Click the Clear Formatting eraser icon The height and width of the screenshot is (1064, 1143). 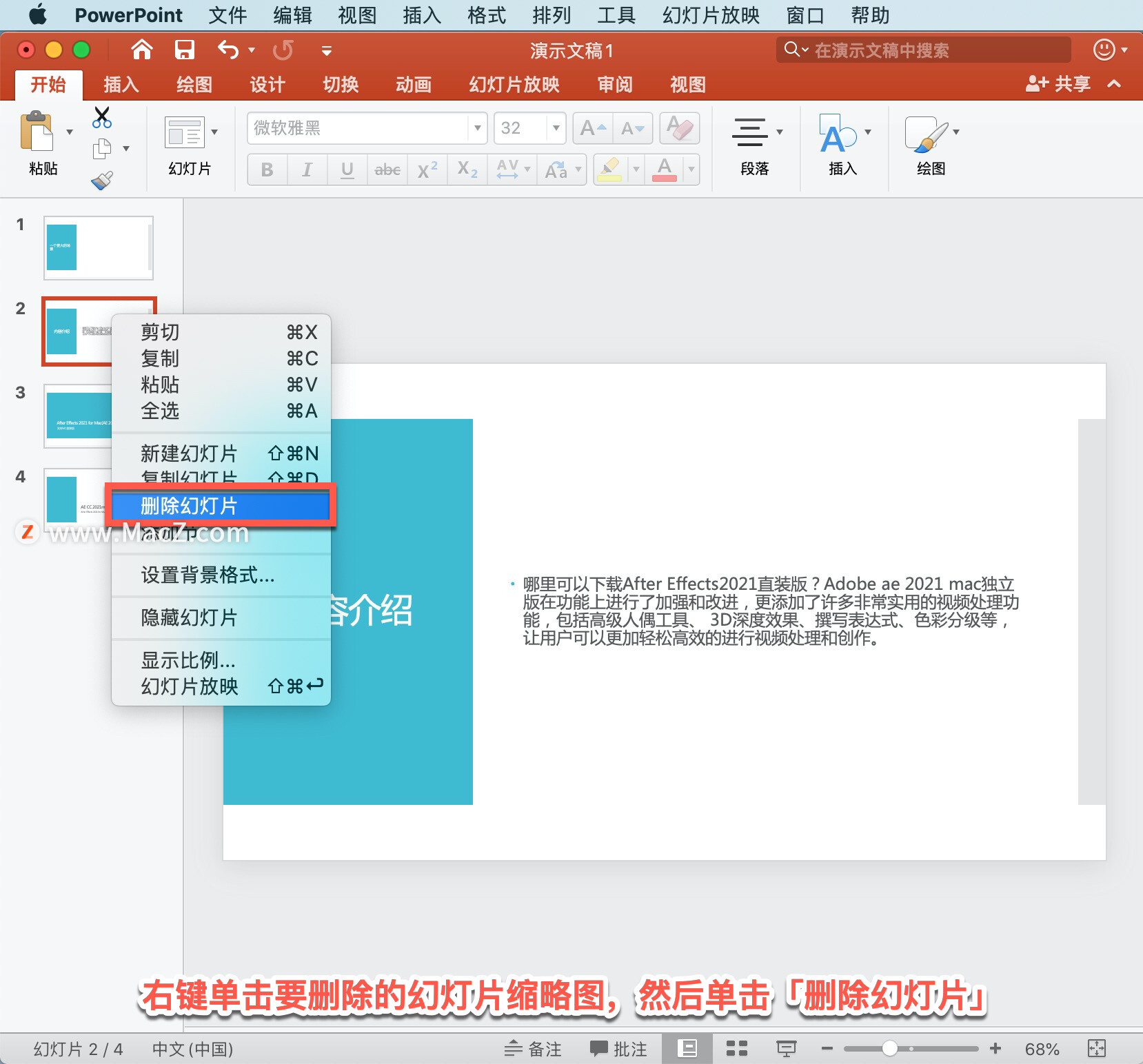tap(679, 128)
